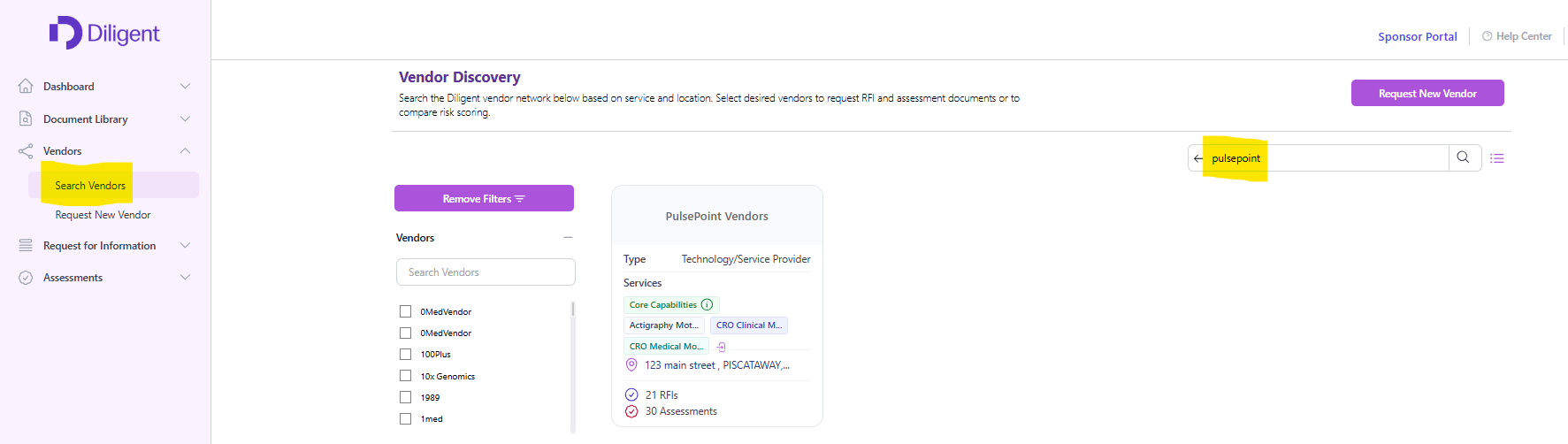Open the Sponsor Portal link

1417,36
